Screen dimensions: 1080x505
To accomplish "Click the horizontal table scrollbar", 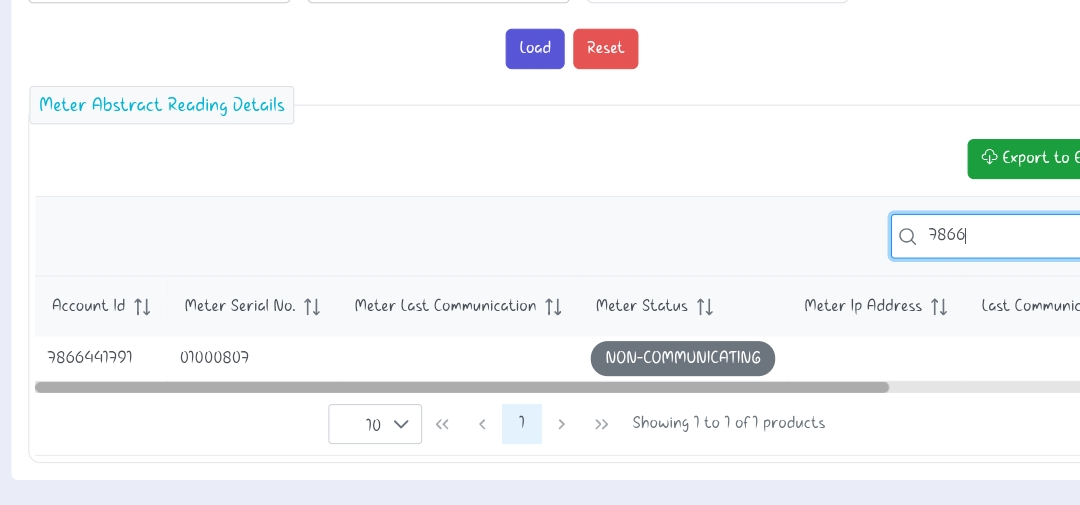I will coord(461,387).
